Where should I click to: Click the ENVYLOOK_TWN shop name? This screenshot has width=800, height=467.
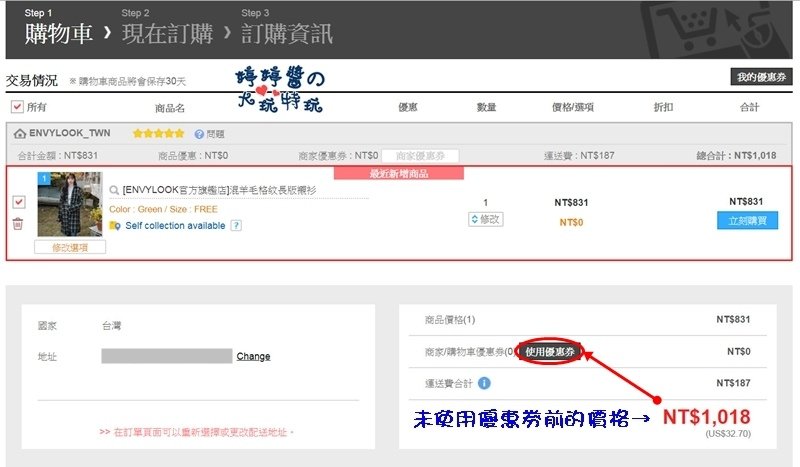click(x=69, y=133)
